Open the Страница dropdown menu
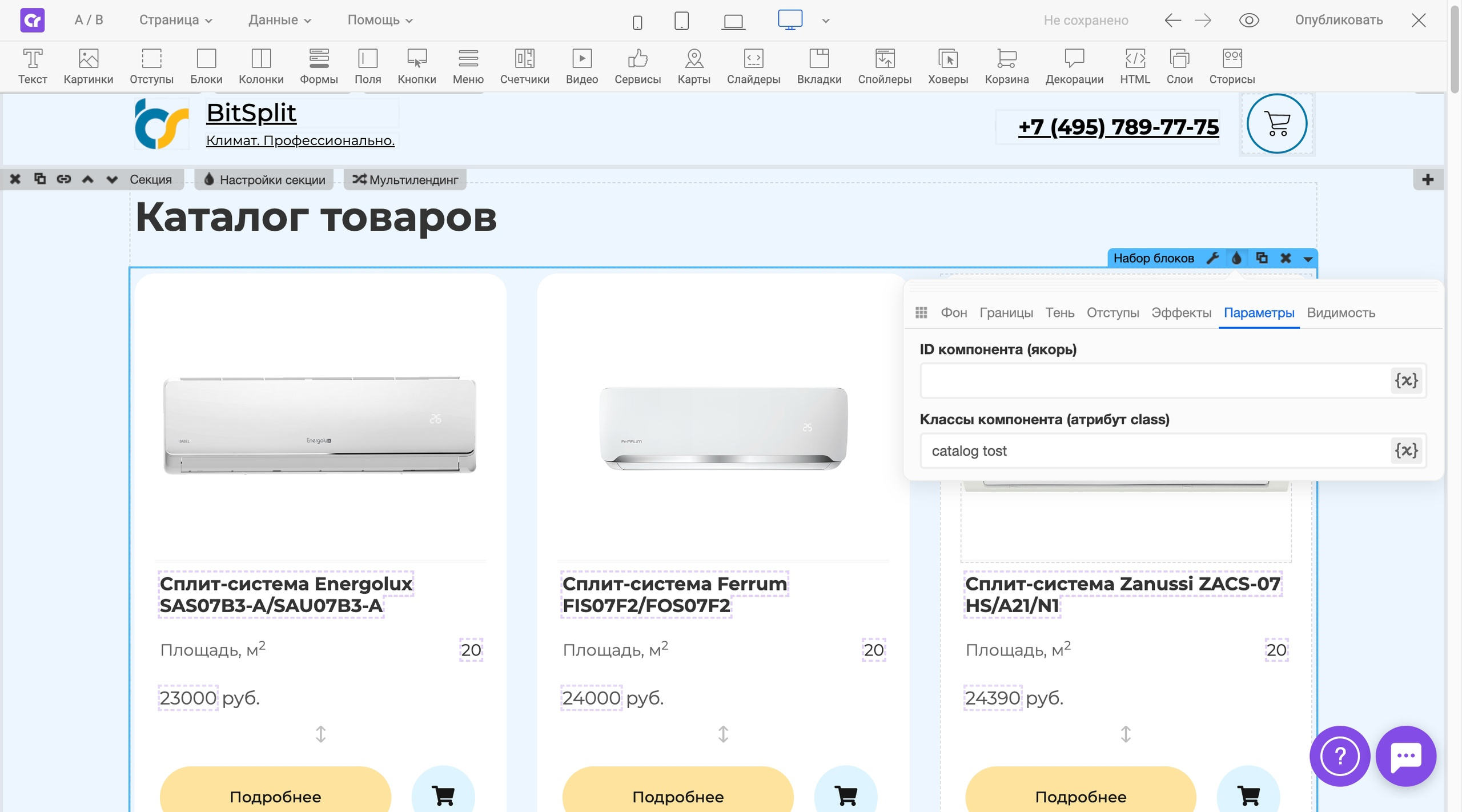The width and height of the screenshot is (1462, 812). (x=176, y=20)
